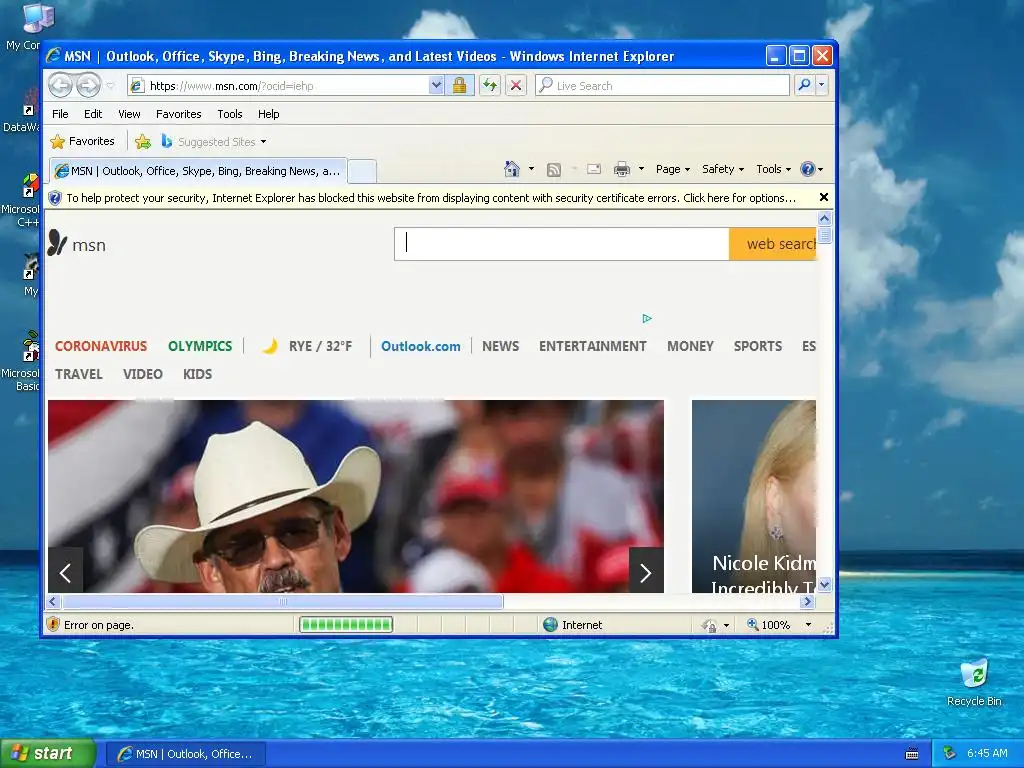Viewport: 1024px width, 768px height.
Task: Click Add to Favorites Bar star icon
Action: pos(142,142)
